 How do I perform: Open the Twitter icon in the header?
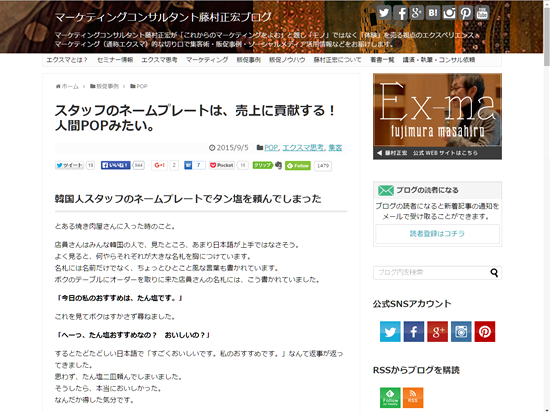[x=384, y=13]
